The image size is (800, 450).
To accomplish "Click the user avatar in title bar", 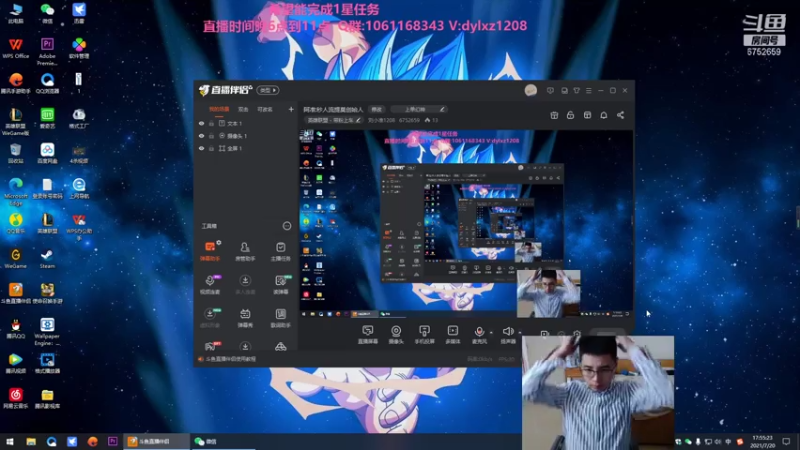I will 531,90.
